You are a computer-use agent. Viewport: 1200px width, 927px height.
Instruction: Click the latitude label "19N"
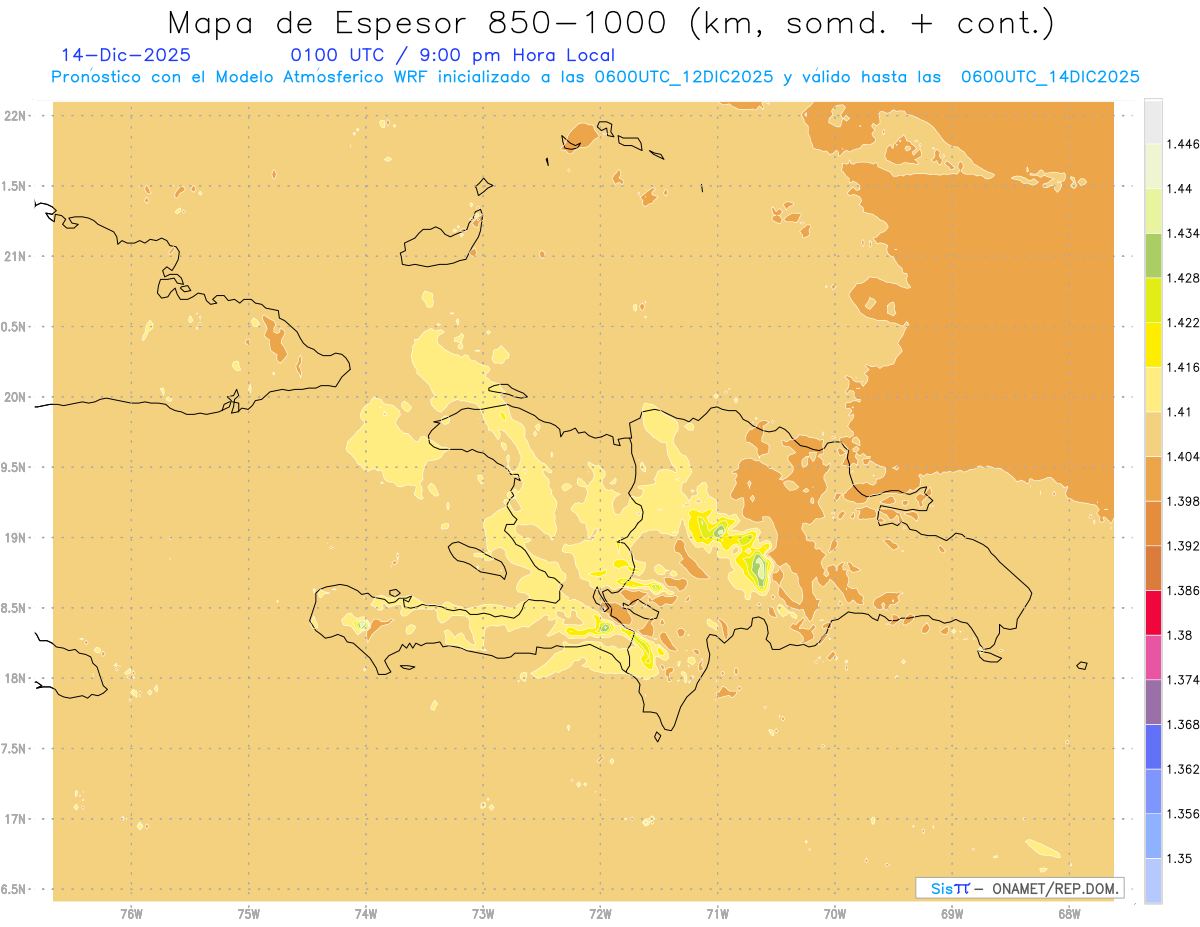click(15, 538)
